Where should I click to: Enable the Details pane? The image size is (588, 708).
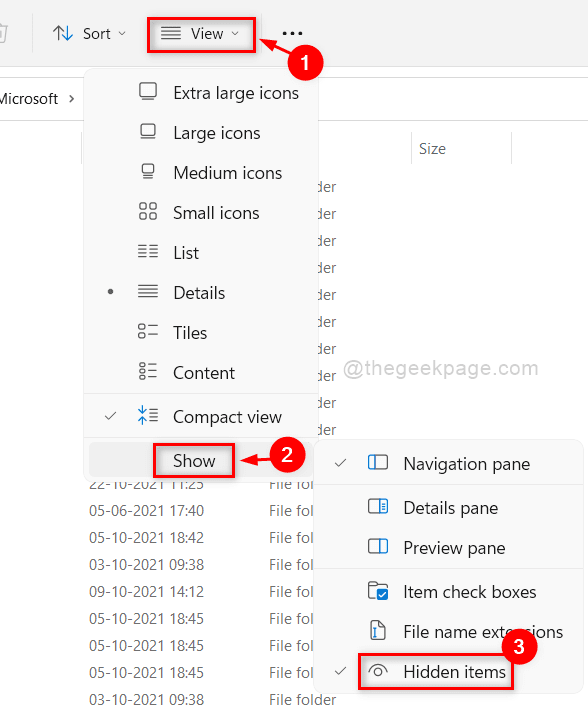(448, 508)
